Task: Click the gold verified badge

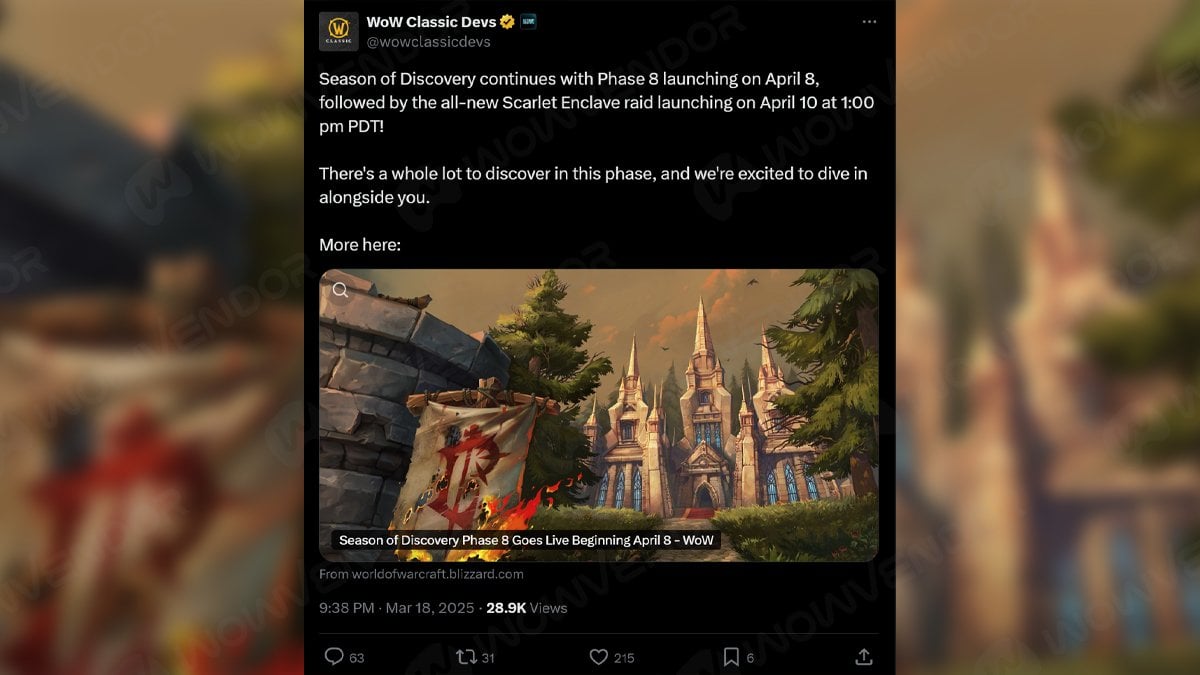Action: [508, 22]
